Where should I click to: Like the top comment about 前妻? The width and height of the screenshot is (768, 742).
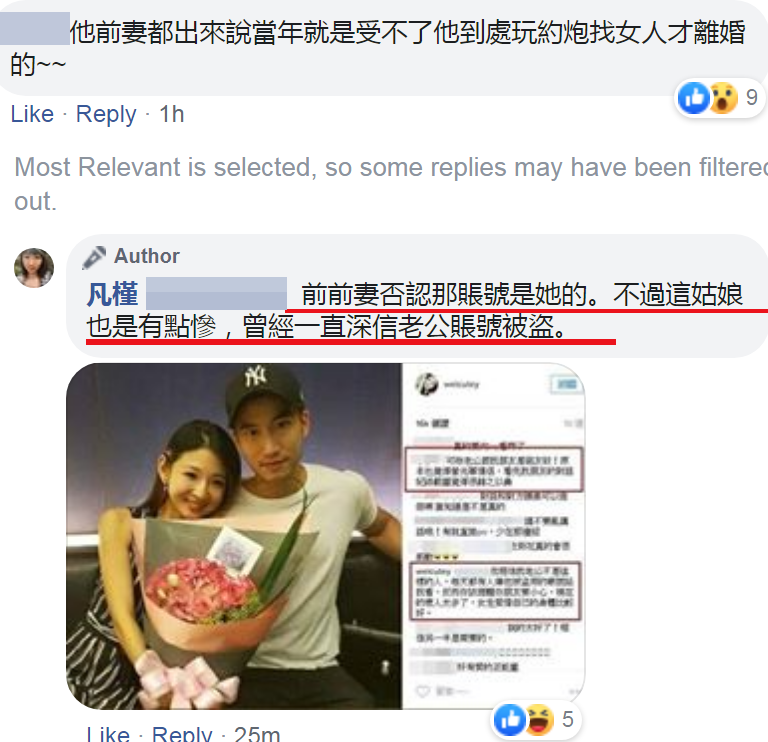32,114
